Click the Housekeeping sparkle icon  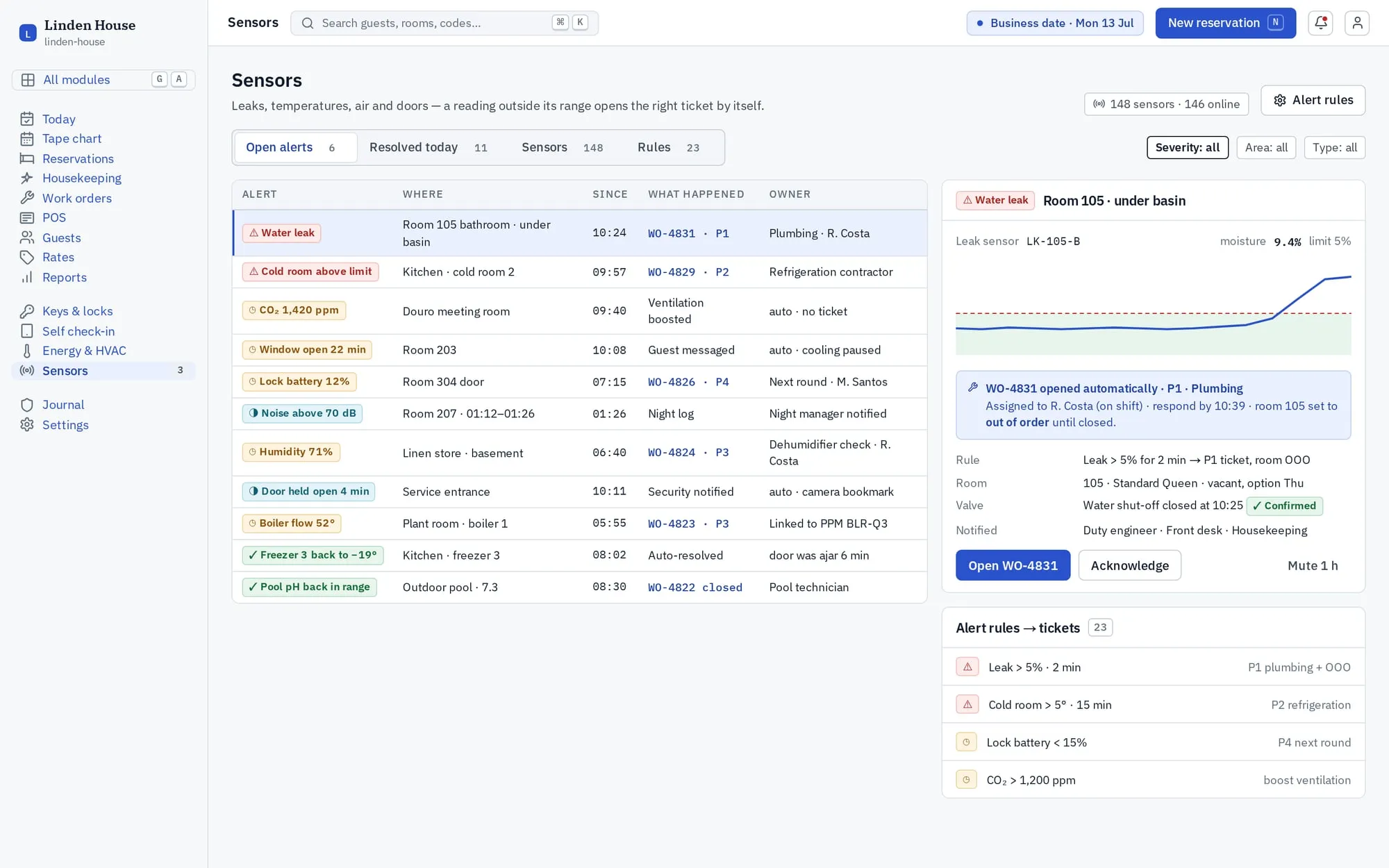tap(27, 178)
